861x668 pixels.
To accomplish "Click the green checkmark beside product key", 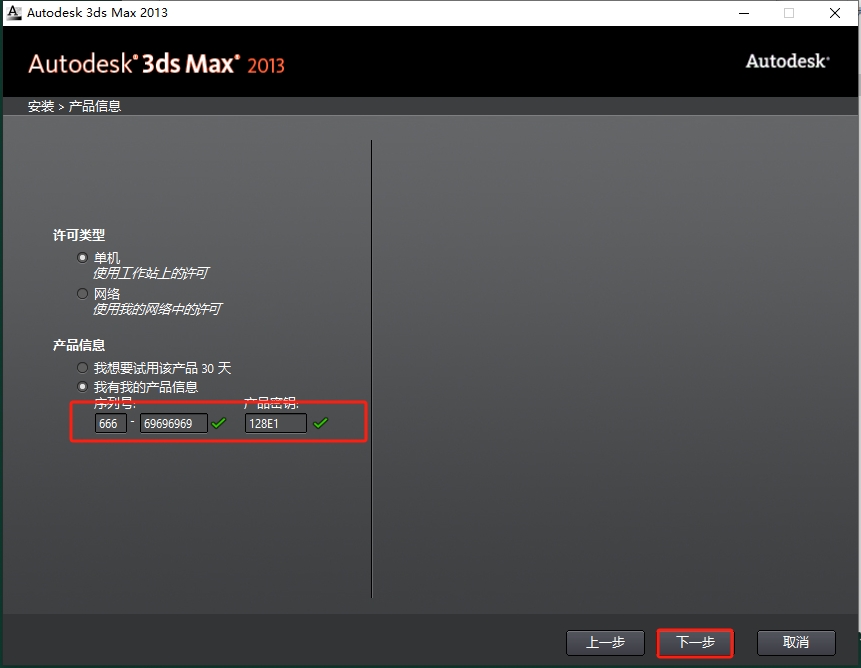I will [320, 423].
